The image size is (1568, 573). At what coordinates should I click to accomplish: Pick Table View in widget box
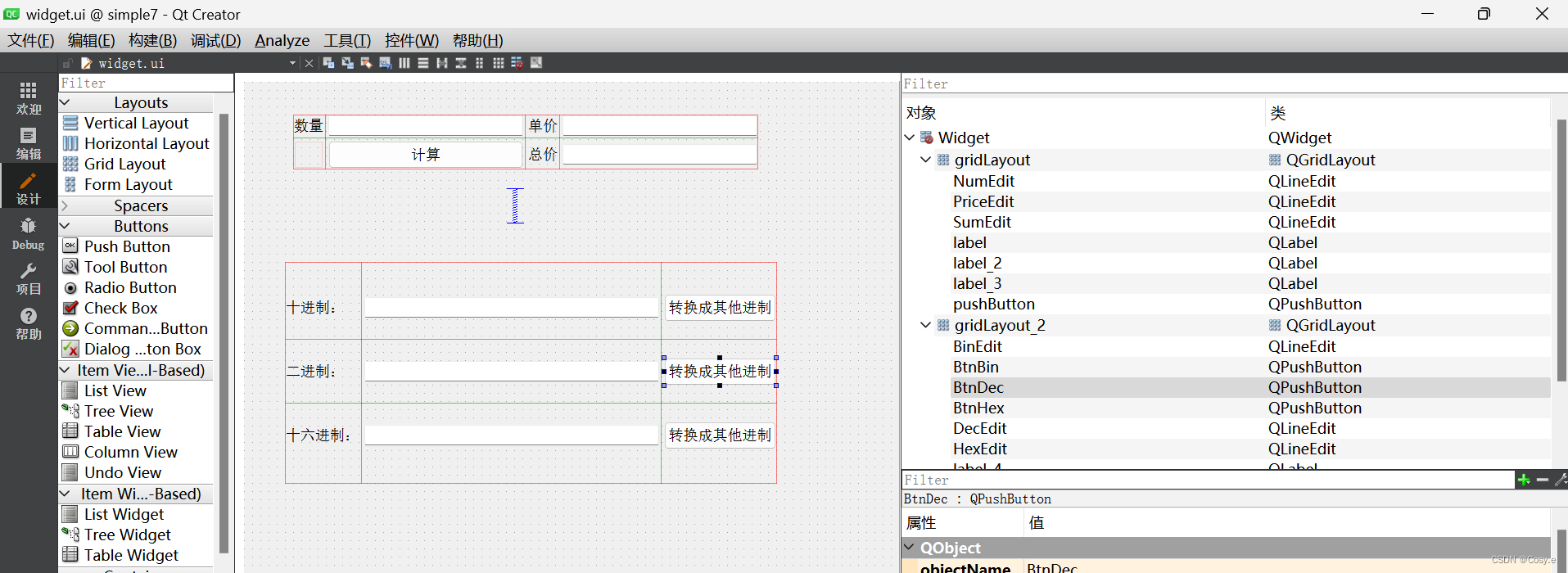pyautogui.click(x=136, y=431)
